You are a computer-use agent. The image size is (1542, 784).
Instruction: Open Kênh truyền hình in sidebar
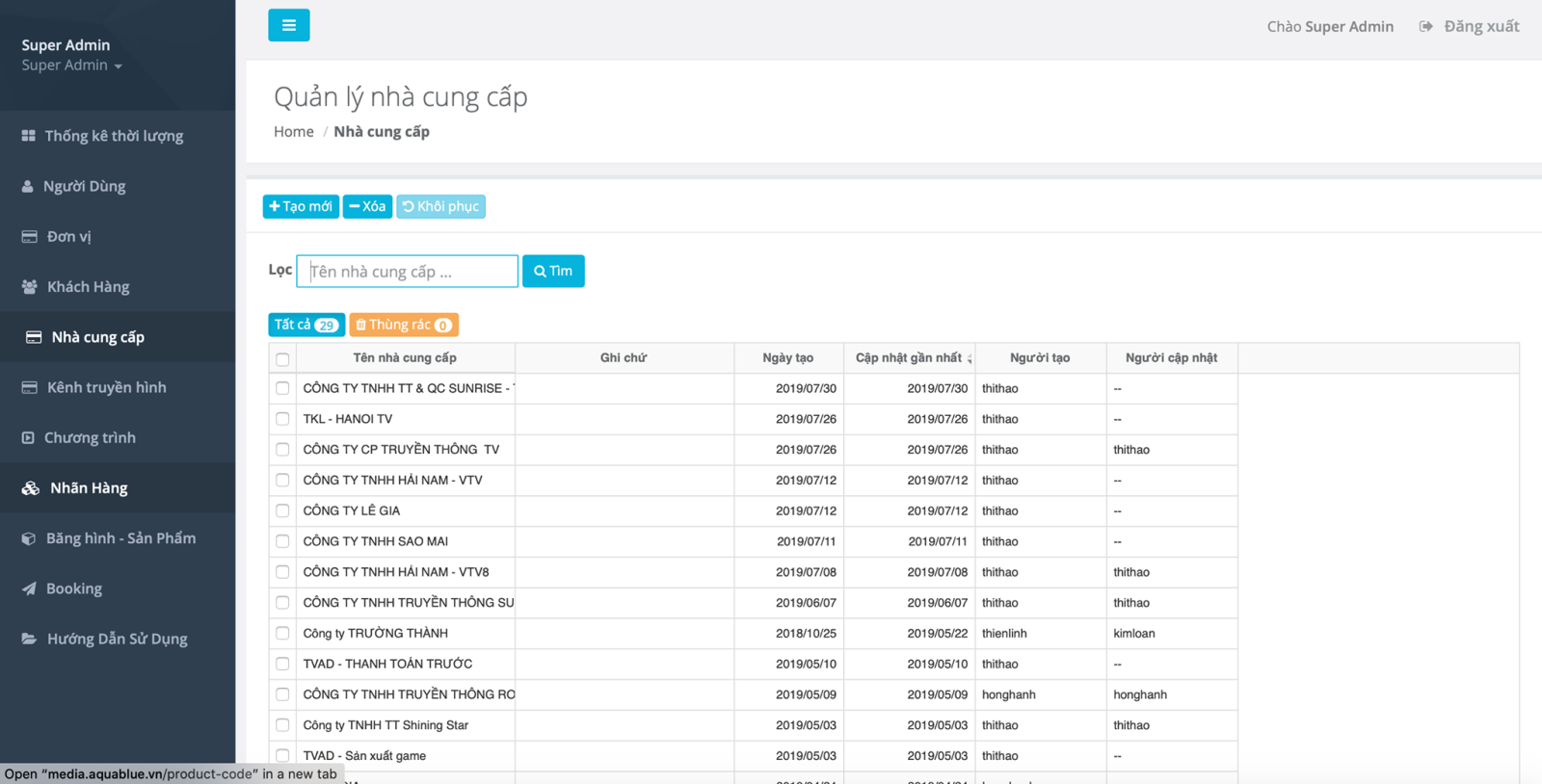106,387
